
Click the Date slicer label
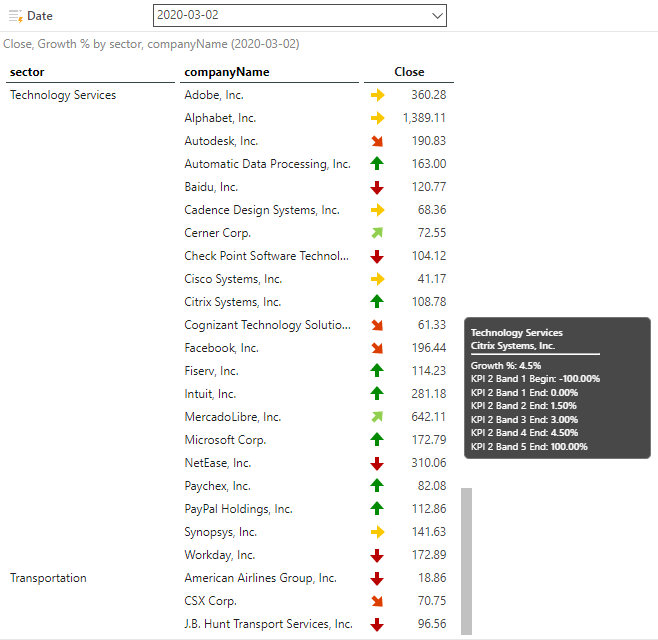pyautogui.click(x=40, y=16)
